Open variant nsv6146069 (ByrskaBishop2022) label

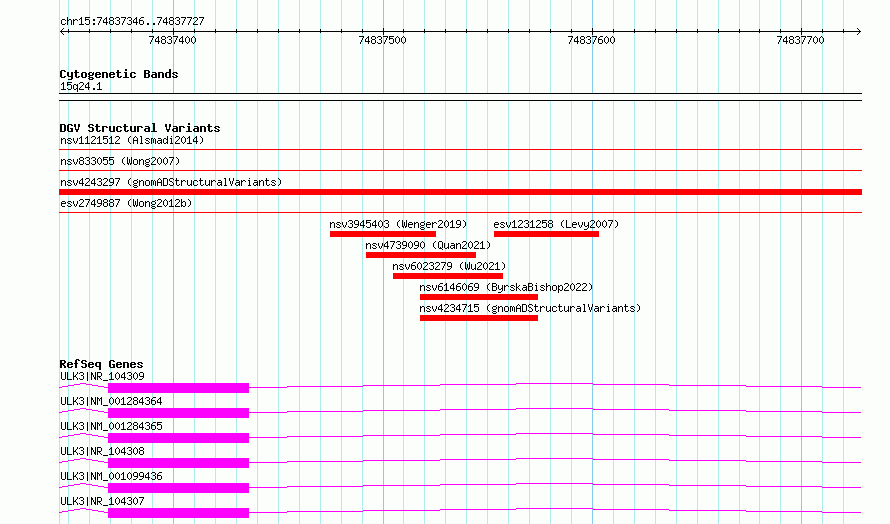point(506,287)
